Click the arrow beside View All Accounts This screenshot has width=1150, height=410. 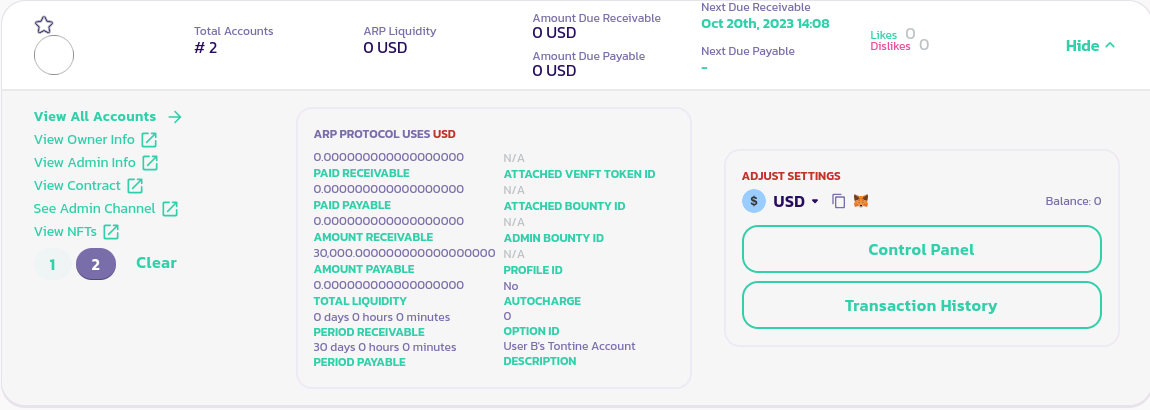pyautogui.click(x=175, y=116)
